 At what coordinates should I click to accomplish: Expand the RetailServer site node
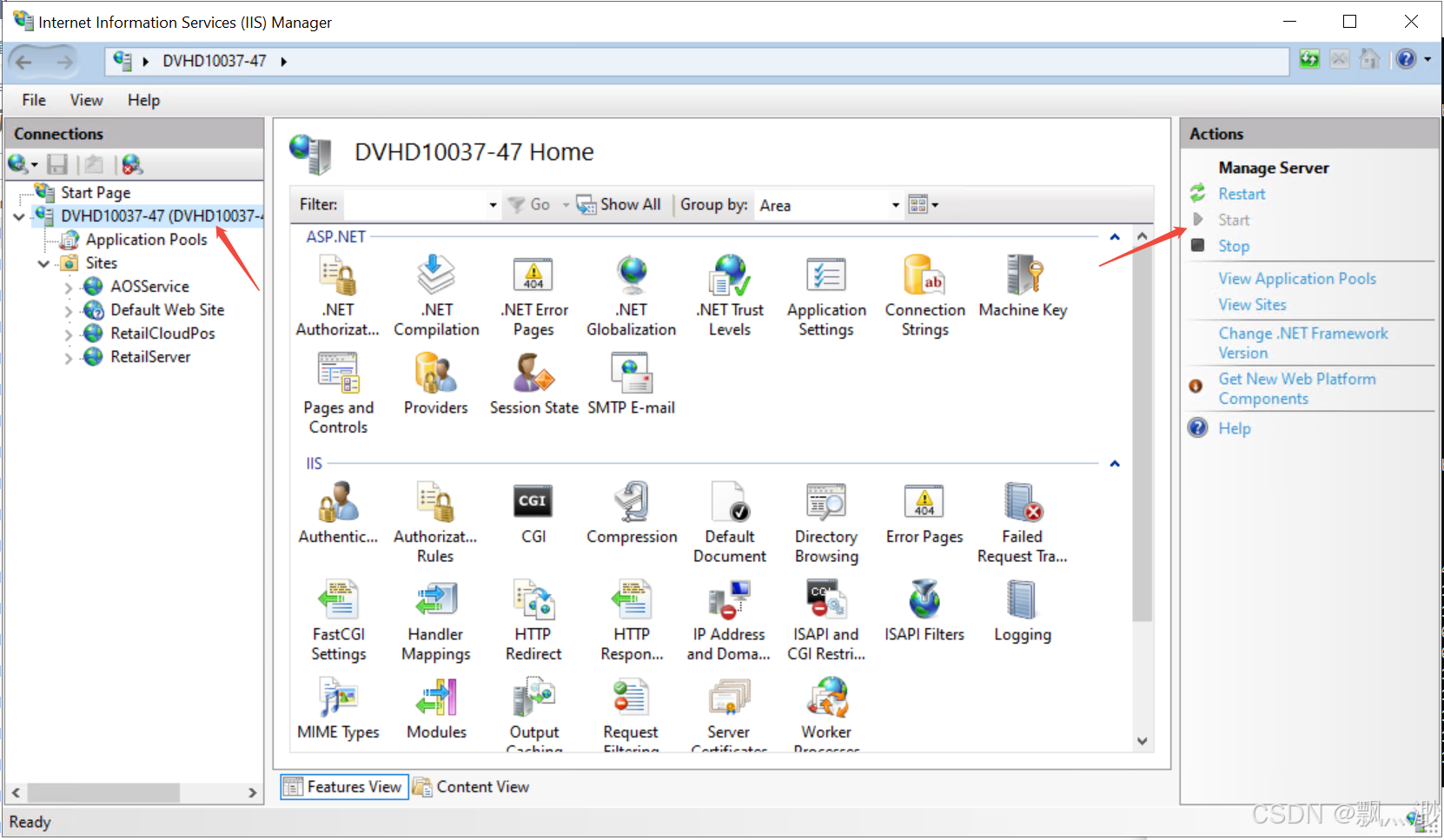click(x=69, y=357)
